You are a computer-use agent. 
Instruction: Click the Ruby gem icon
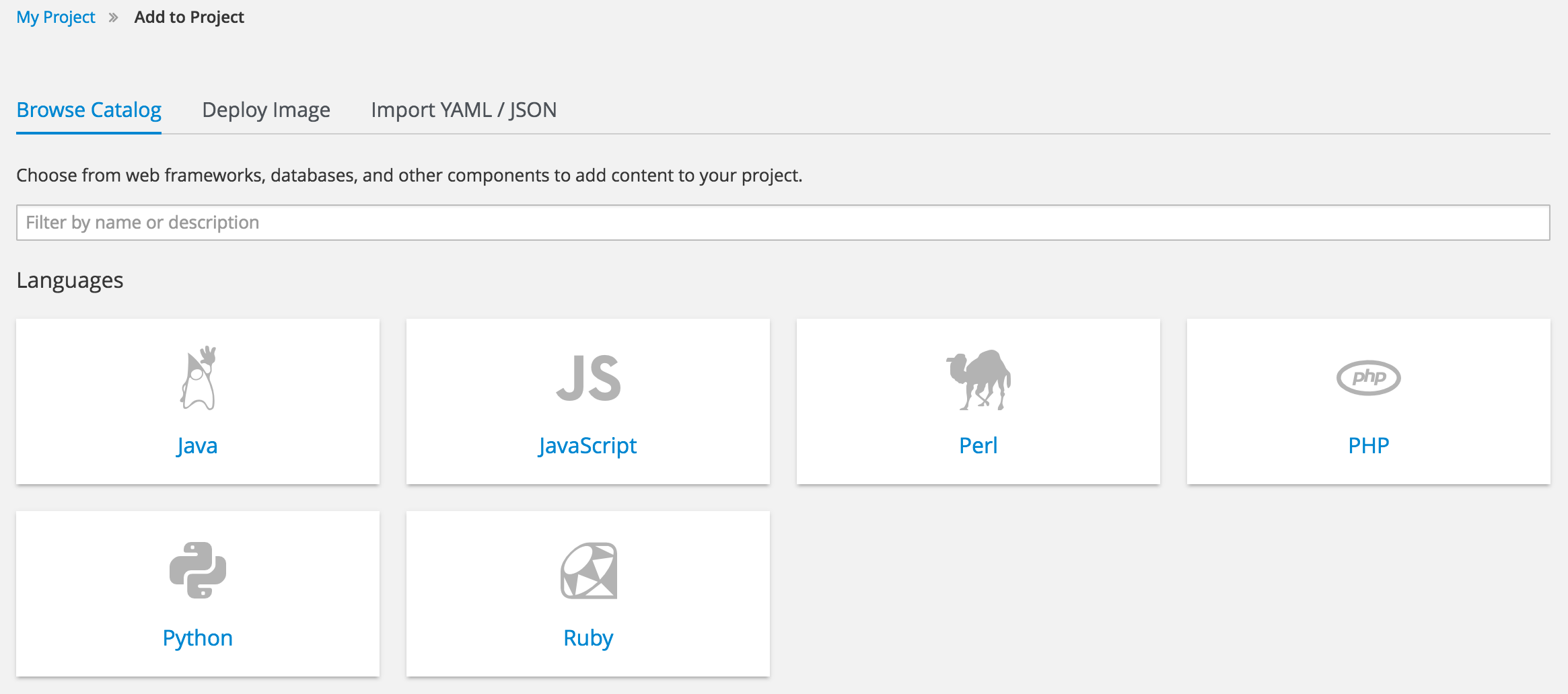click(x=589, y=570)
